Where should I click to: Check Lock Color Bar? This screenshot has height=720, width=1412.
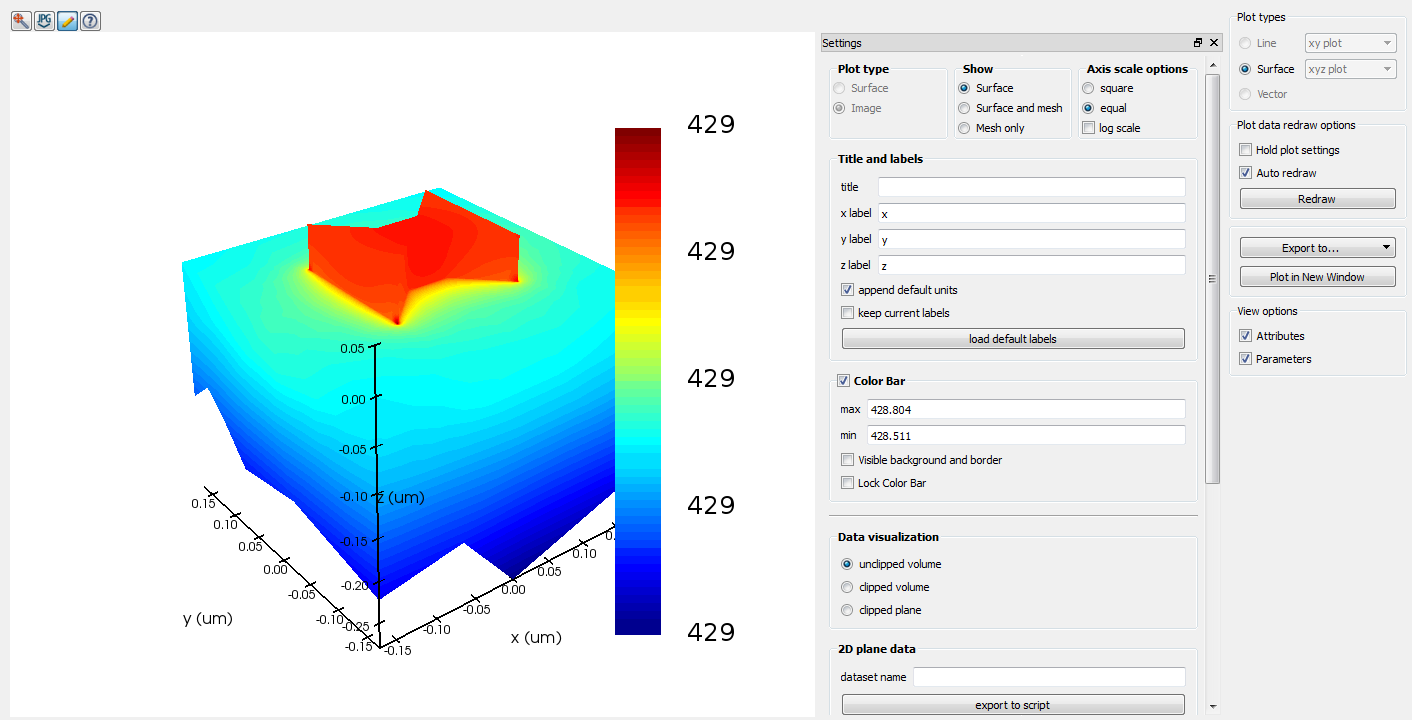point(847,482)
